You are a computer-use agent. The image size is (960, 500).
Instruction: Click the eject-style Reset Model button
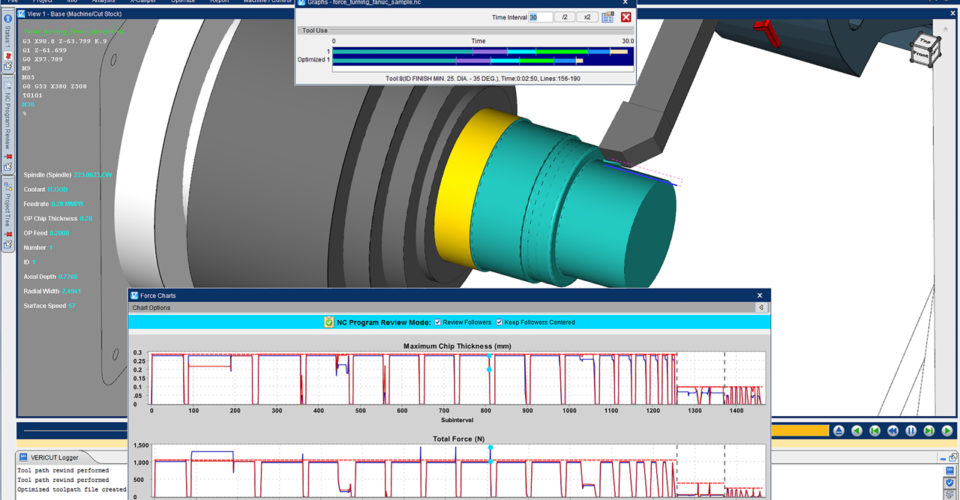[x=839, y=431]
